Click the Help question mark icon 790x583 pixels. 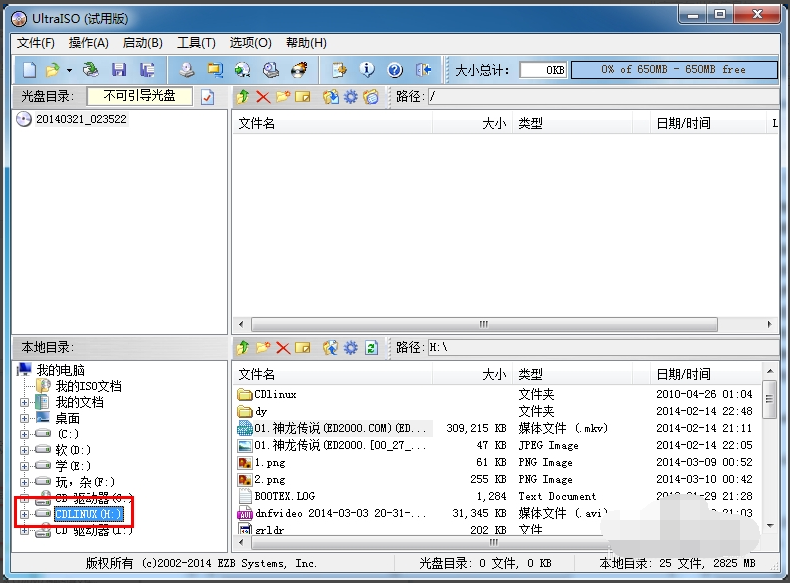pos(394,70)
